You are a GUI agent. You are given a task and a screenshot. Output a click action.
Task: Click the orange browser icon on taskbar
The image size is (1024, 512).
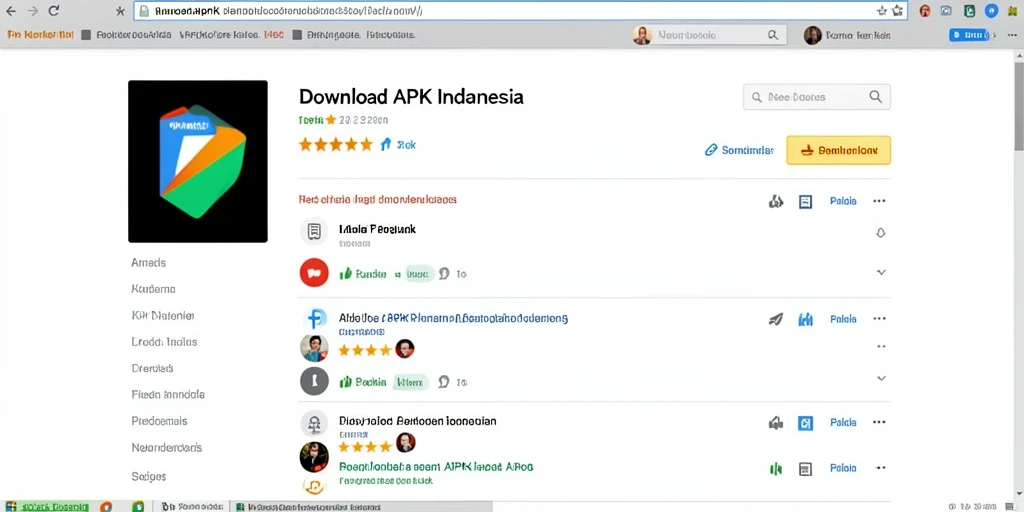(x=105, y=506)
